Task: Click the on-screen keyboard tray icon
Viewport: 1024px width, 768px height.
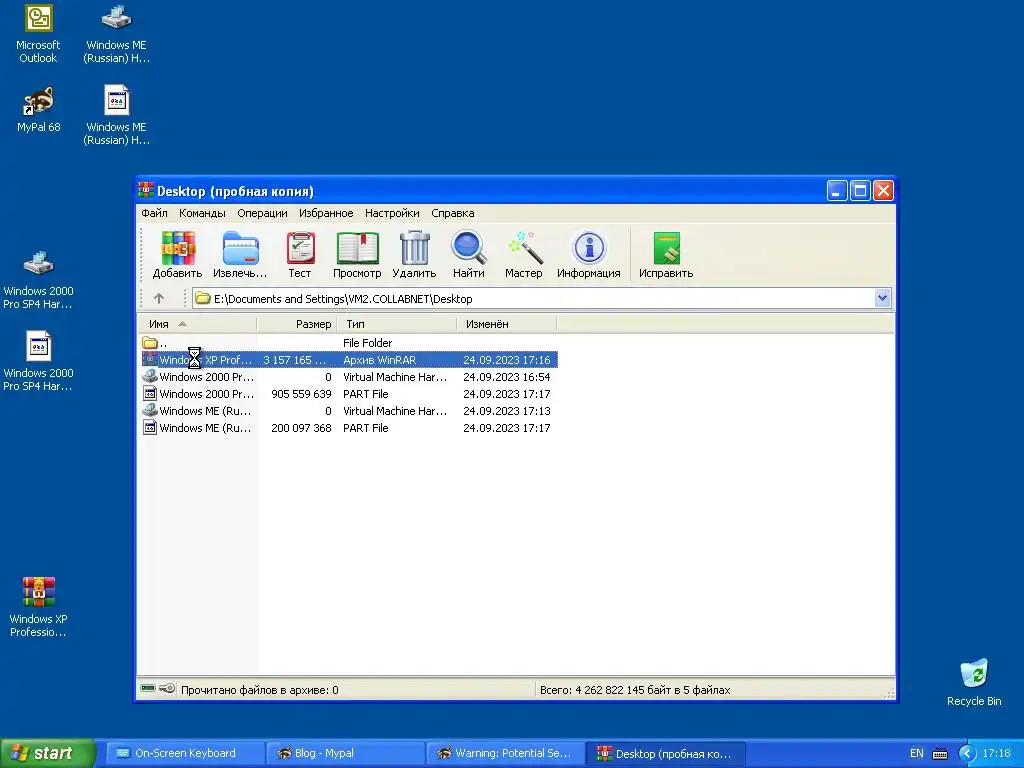Action: pos(940,754)
